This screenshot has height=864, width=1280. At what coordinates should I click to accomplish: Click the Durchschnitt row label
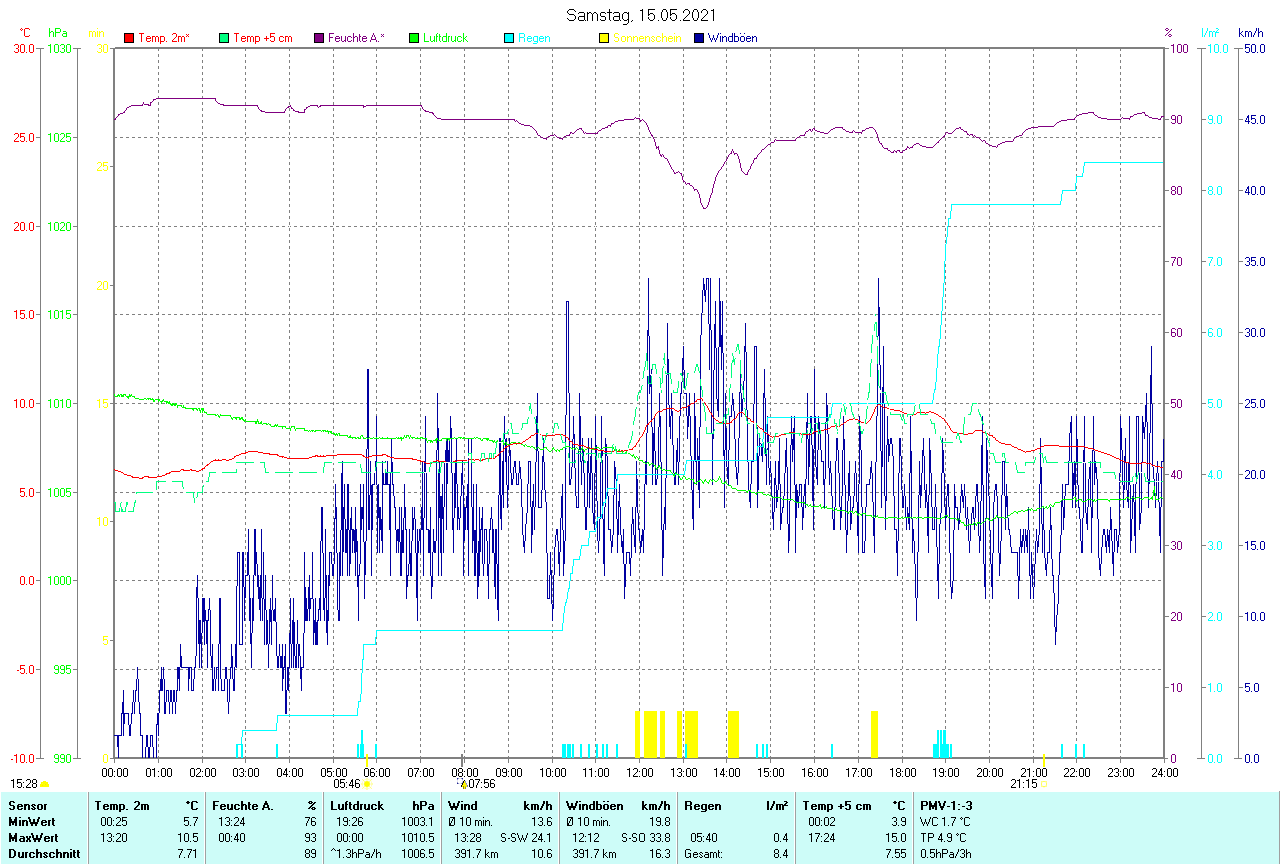coord(43,853)
